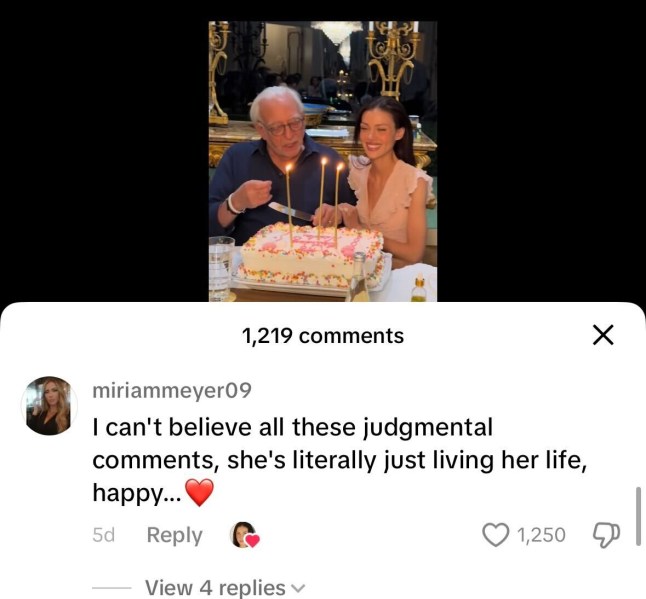Click the creator-liked avatar badge
646x599 pixels.
coord(244,536)
